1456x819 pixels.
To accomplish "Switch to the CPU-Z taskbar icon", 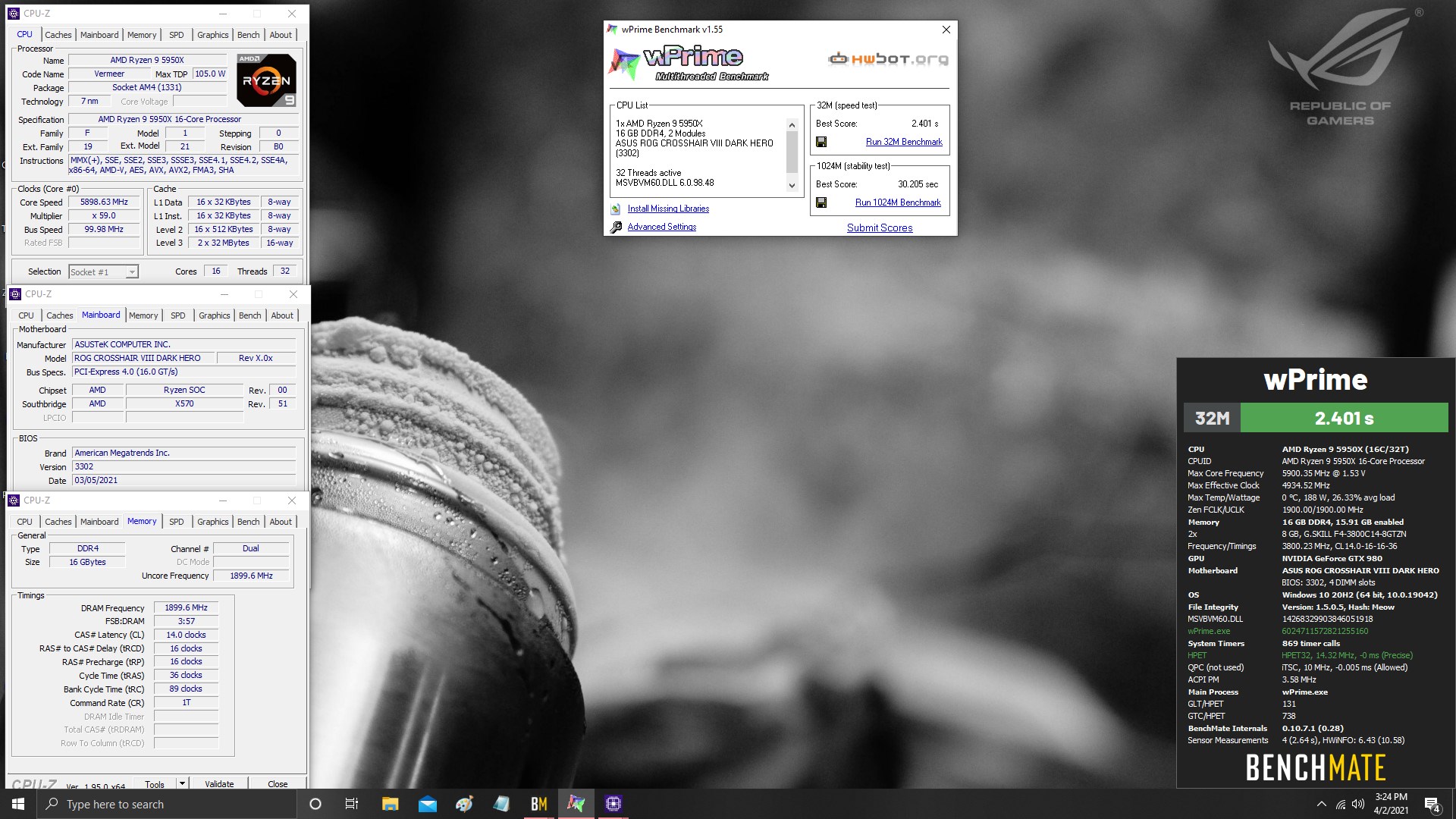I will (613, 804).
